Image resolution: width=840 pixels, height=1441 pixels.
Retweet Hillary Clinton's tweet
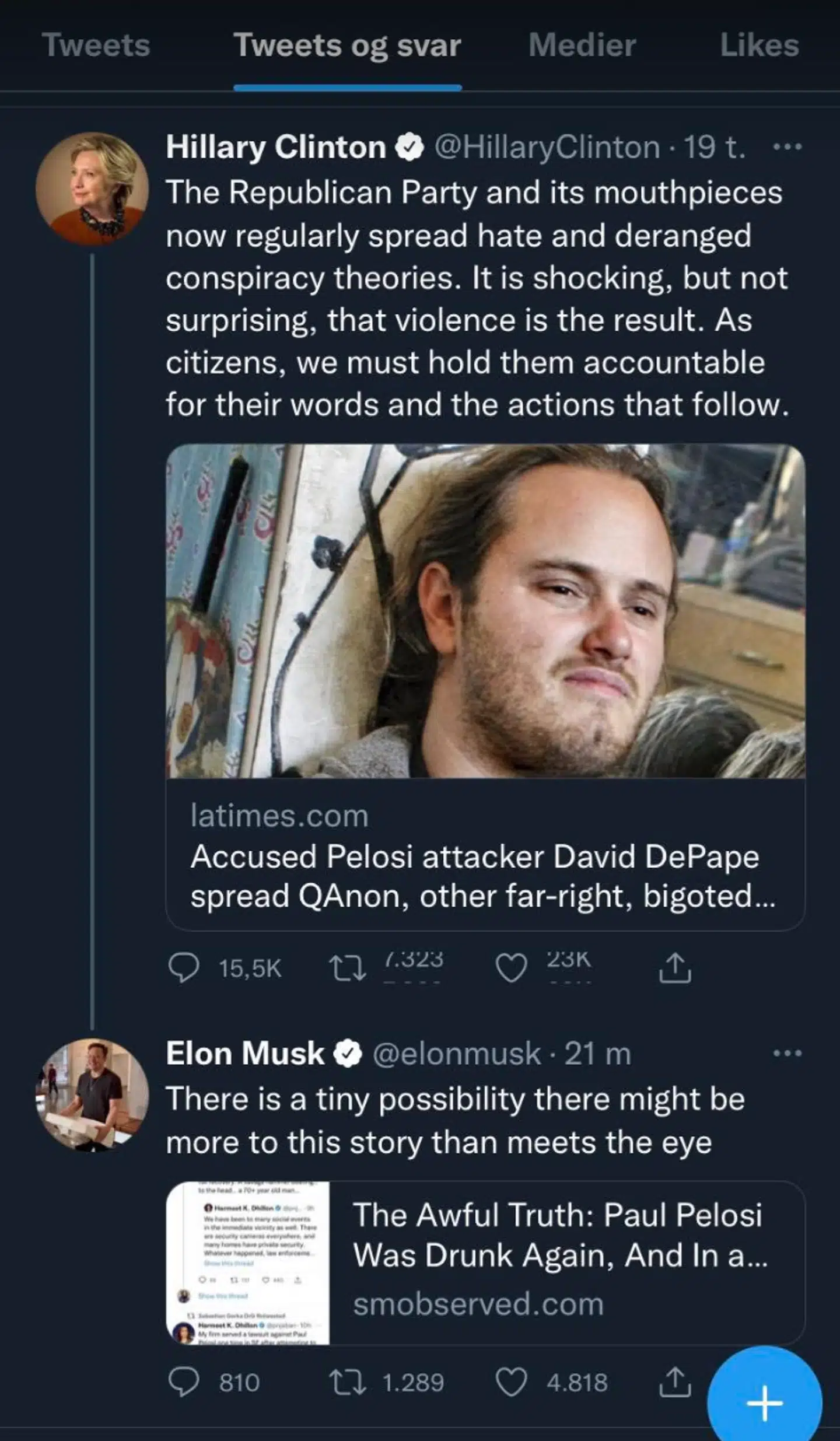coord(348,968)
